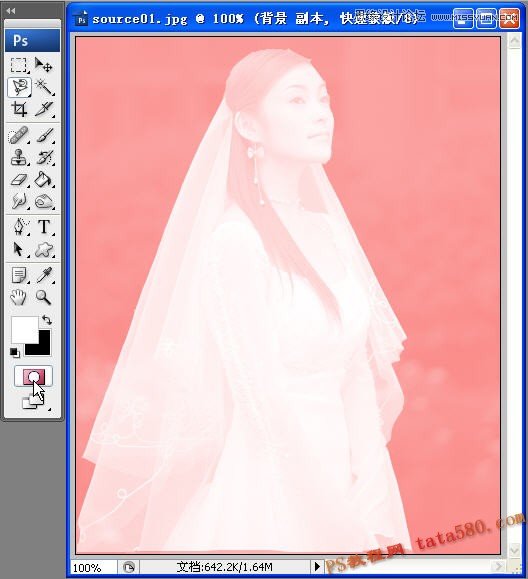528x579 pixels.
Task: Click the 100% zoom field in status bar
Action: [94, 567]
